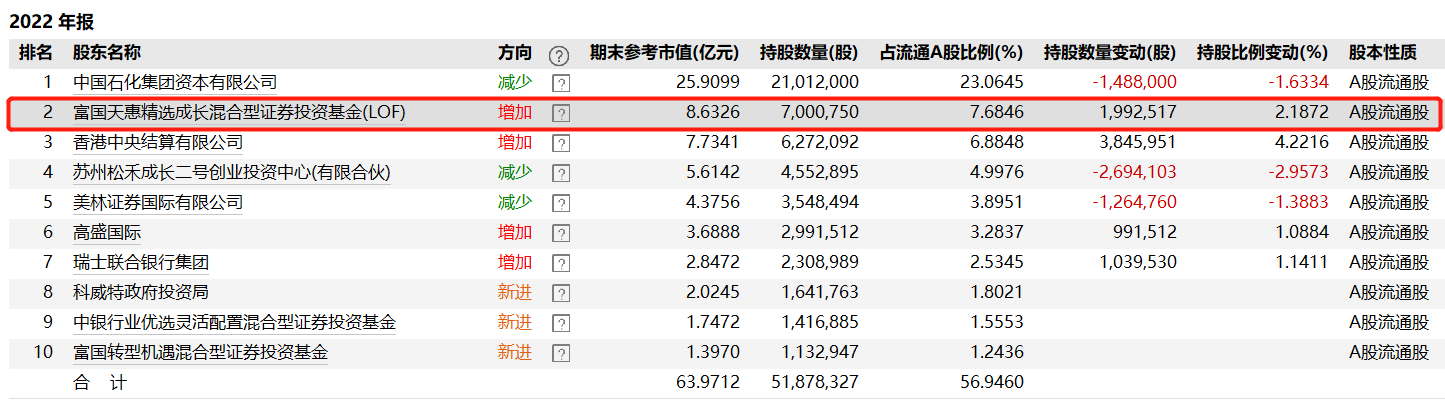Click ratio change -1.6334

[x=1298, y=82]
